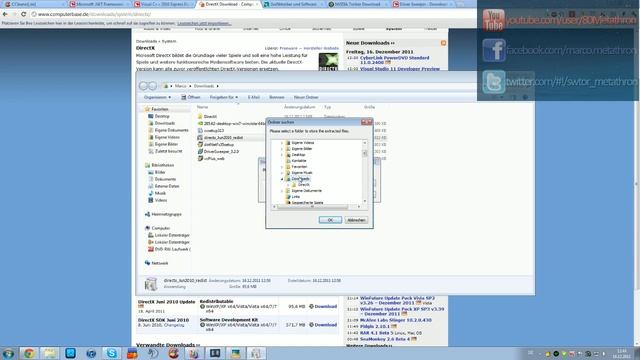Expand DirectX subfolder node in dialog
Viewport: 640px width, 360px height.
coord(287,185)
